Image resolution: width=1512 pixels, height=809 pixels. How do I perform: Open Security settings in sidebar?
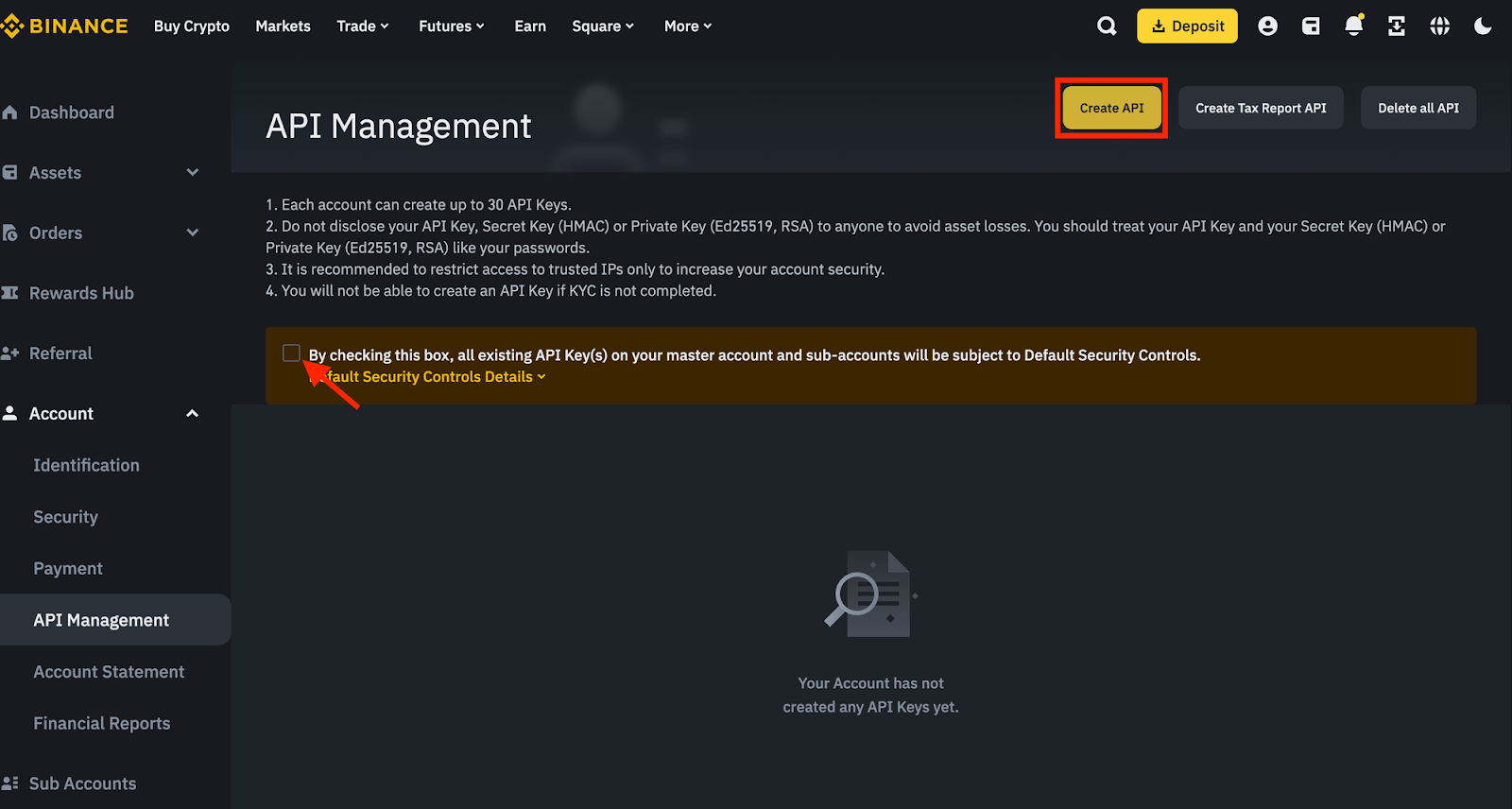point(65,517)
